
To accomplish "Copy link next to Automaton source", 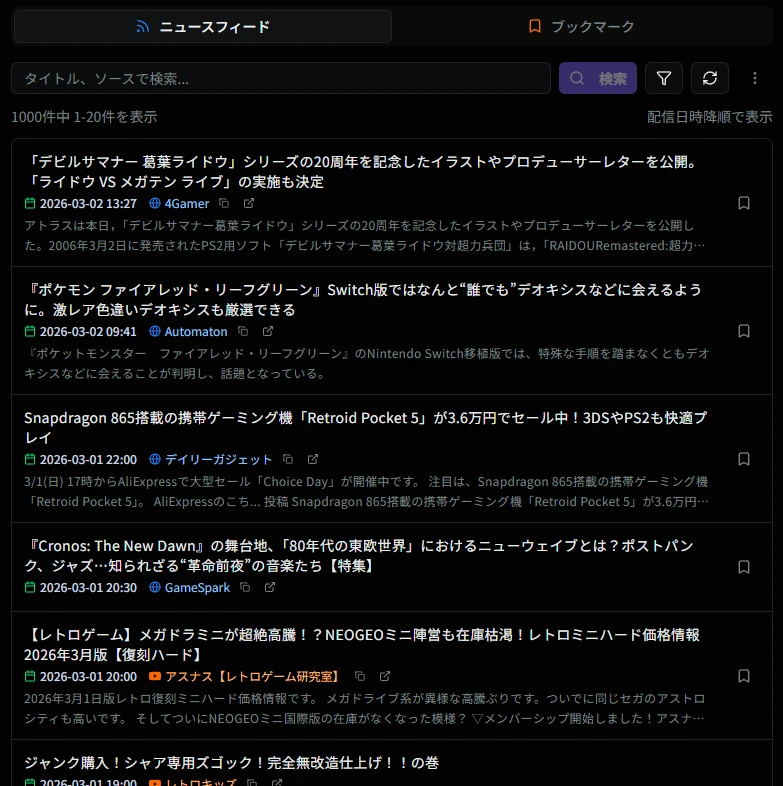I will (243, 331).
